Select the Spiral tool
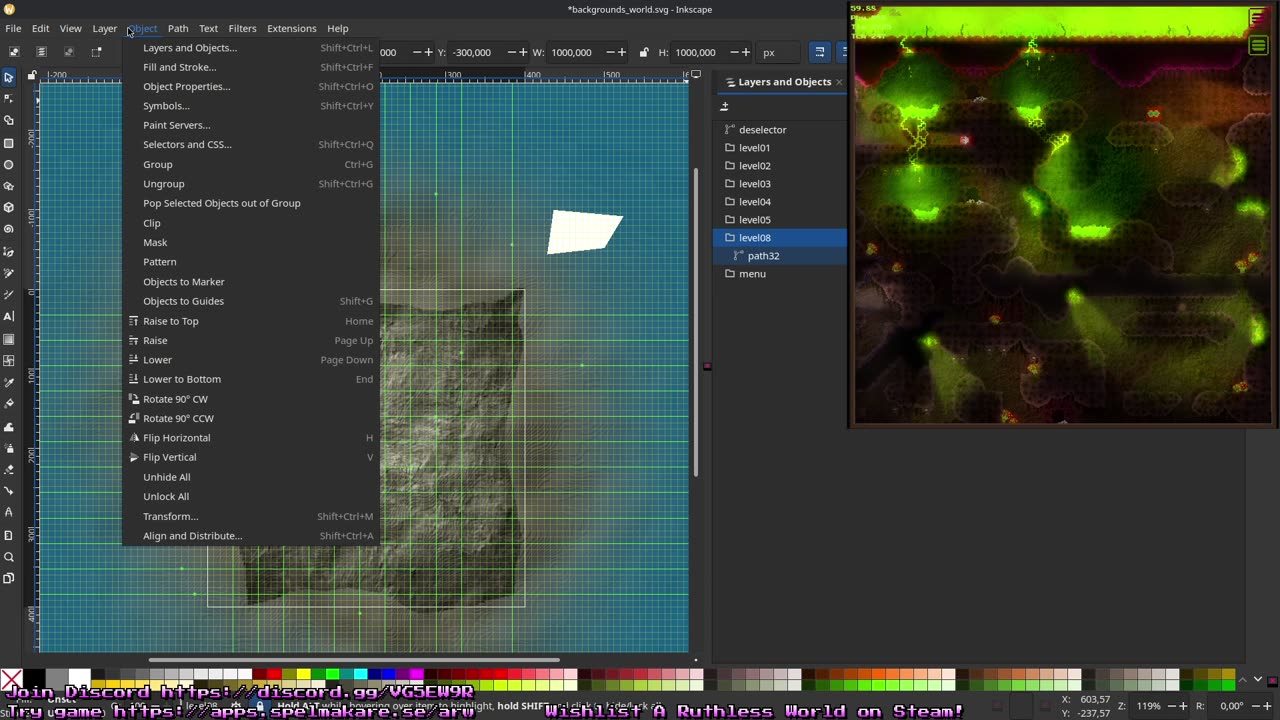This screenshot has width=1280, height=720. point(9,229)
